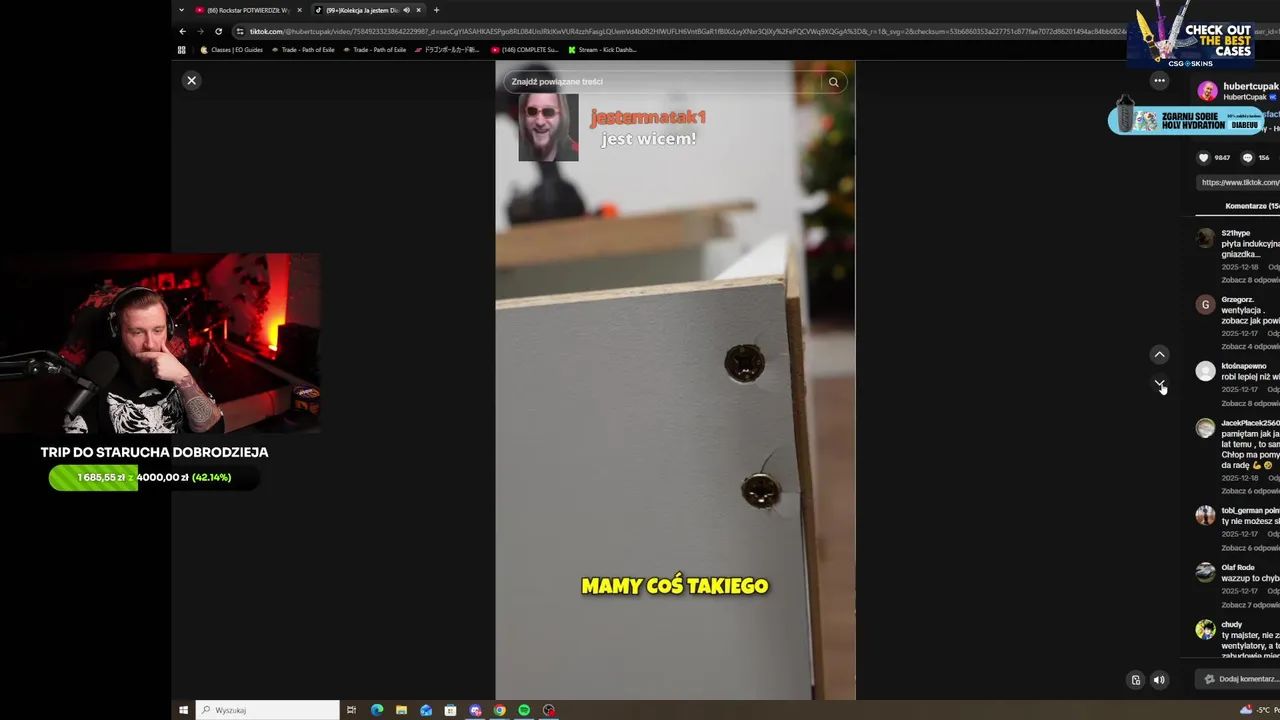Switch to the Rockstar POTWIERDZIŁ YouTube tab
This screenshot has width=1280, height=720.
pyautogui.click(x=248, y=10)
